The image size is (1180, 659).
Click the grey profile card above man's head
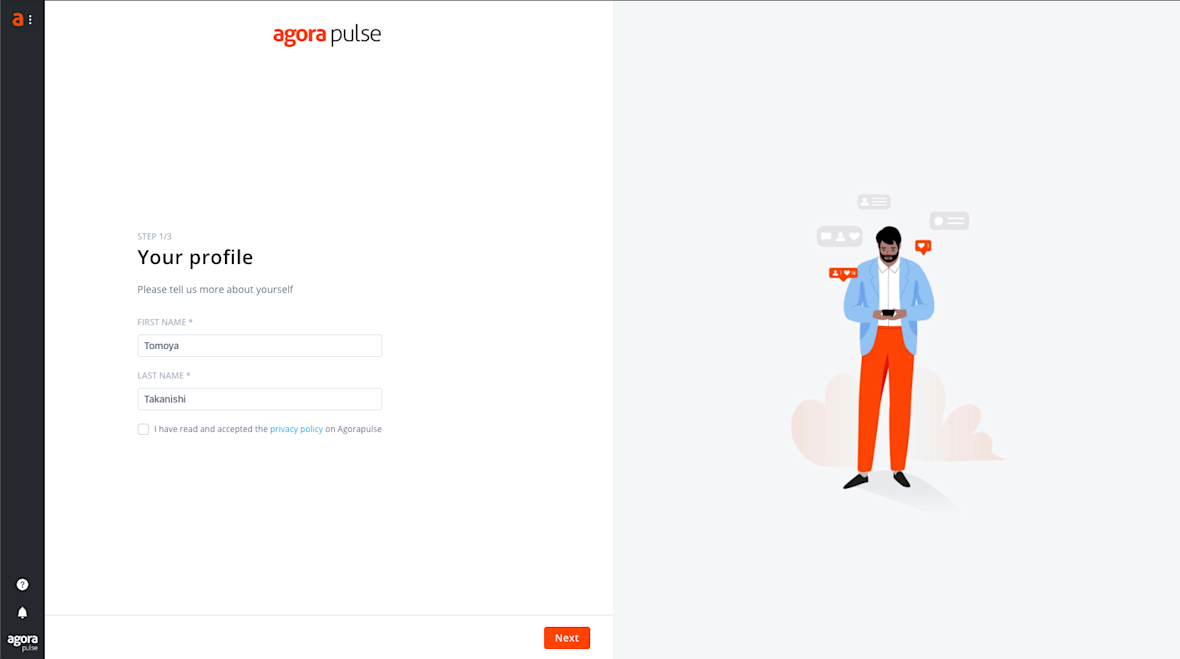tap(874, 202)
